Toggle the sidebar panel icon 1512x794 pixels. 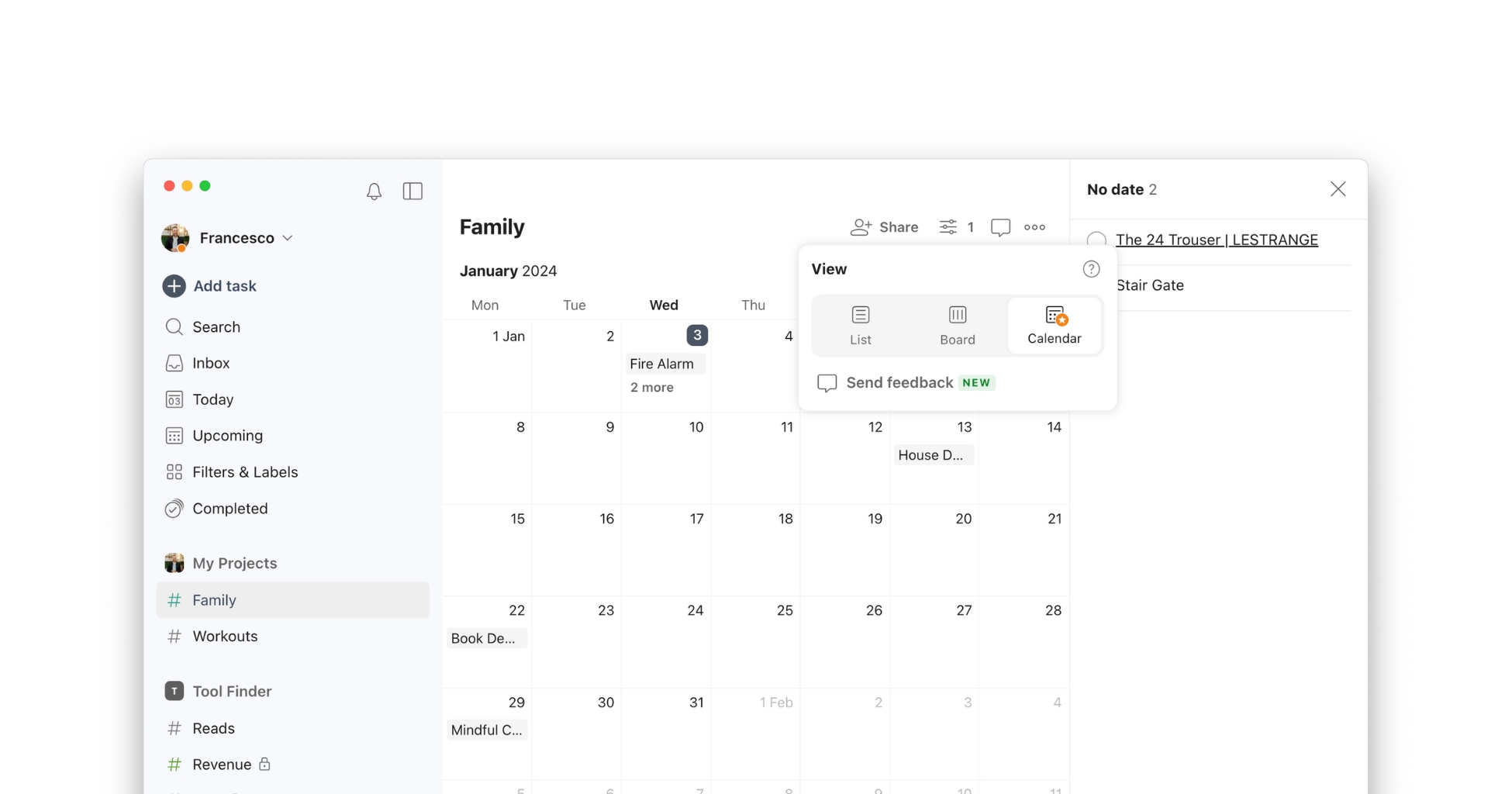click(x=413, y=191)
